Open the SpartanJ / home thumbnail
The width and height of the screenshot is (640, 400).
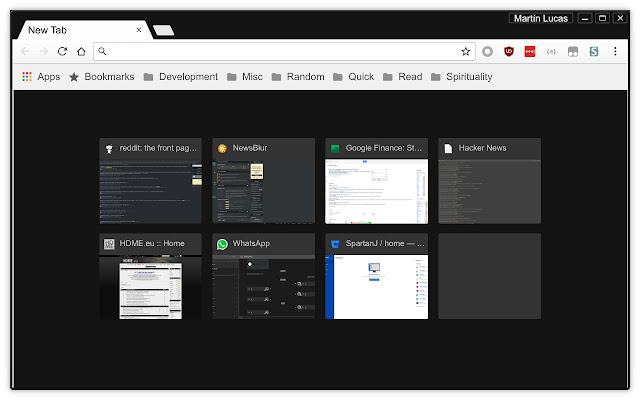[x=377, y=276]
